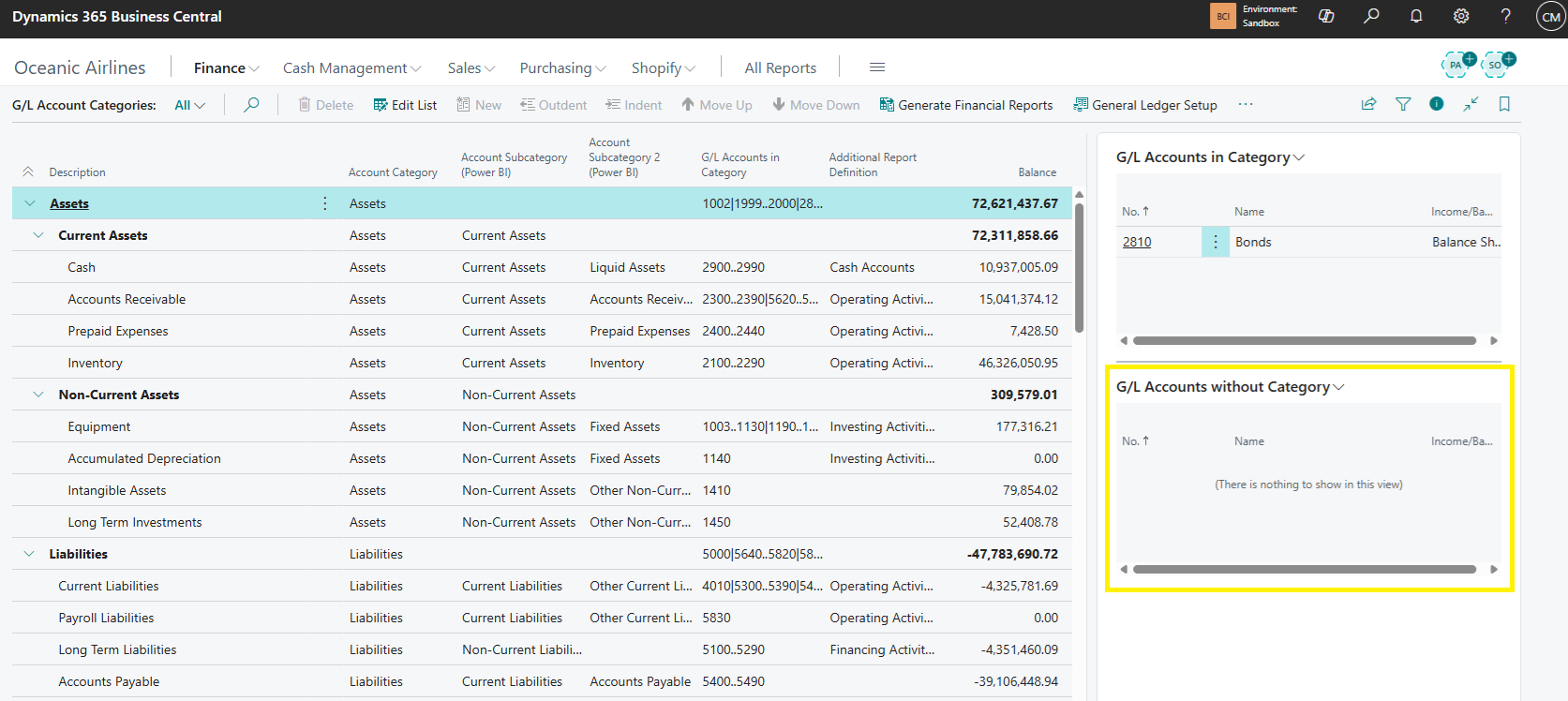Open the Copilot icon in header
The height and width of the screenshot is (701, 1568).
(1326, 16)
